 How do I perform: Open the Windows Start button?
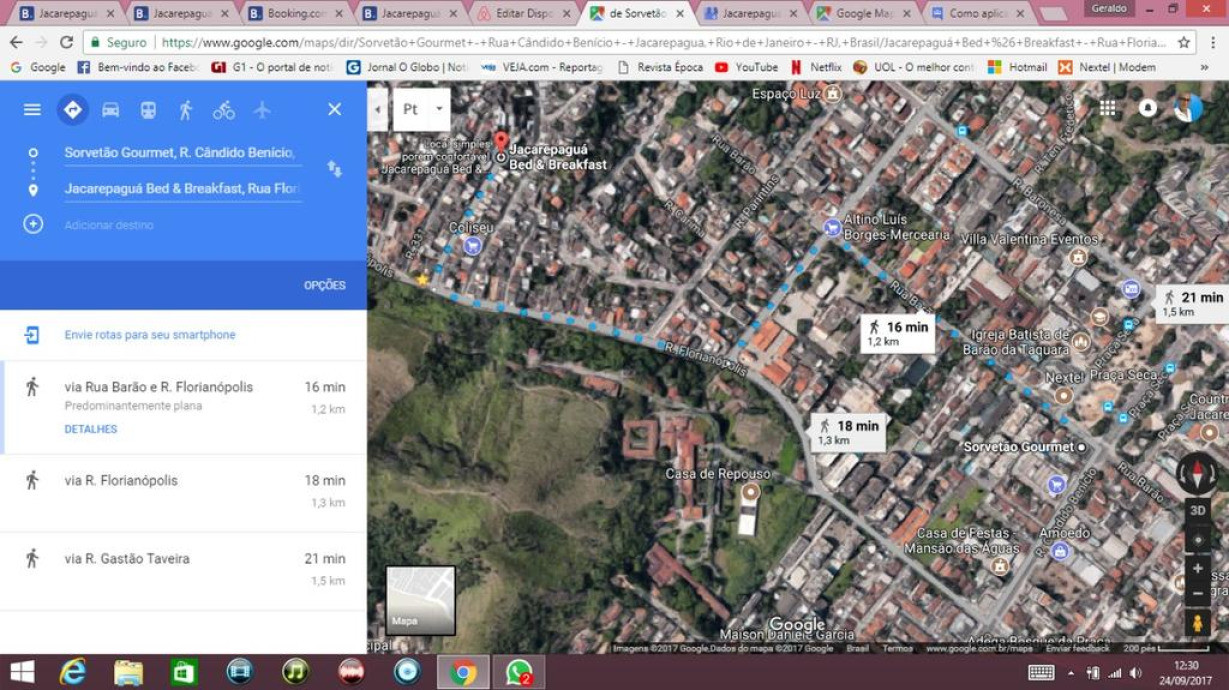click(x=21, y=672)
